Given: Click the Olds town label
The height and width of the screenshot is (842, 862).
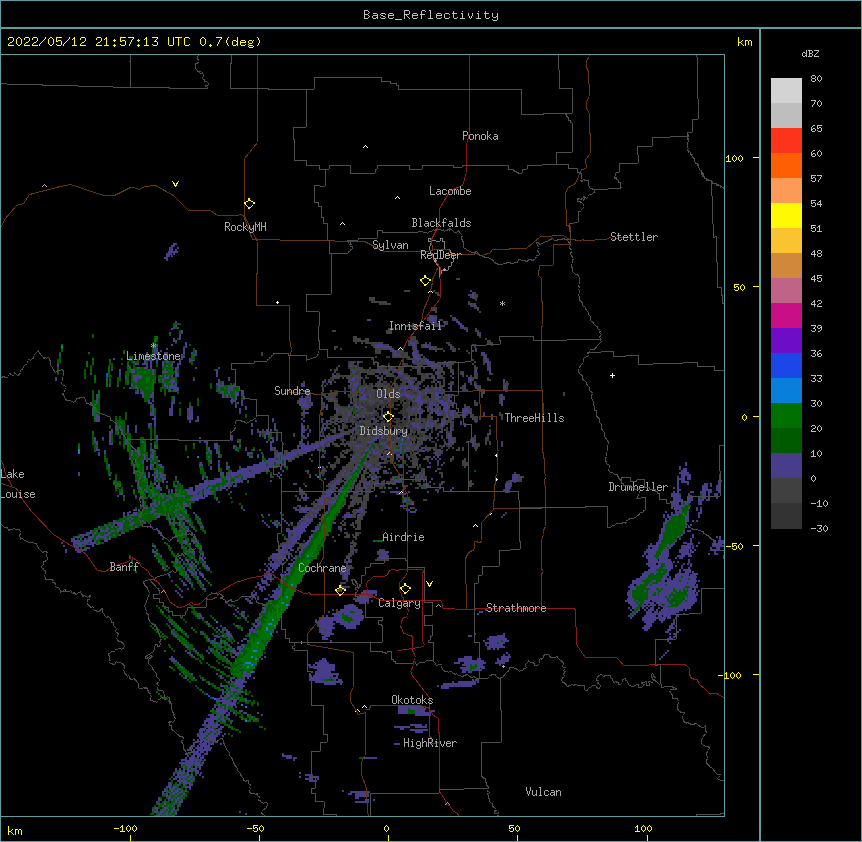Looking at the screenshot, I should click(388, 394).
